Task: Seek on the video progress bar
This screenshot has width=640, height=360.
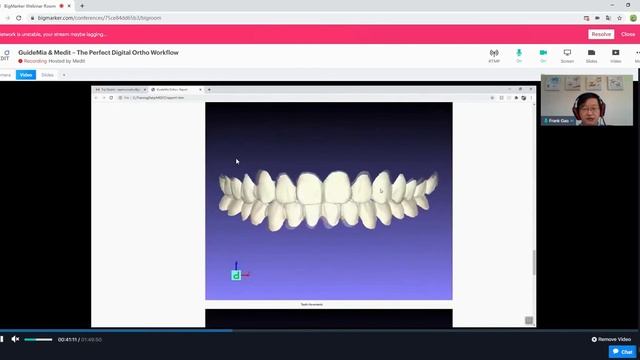Action: [x=320, y=331]
